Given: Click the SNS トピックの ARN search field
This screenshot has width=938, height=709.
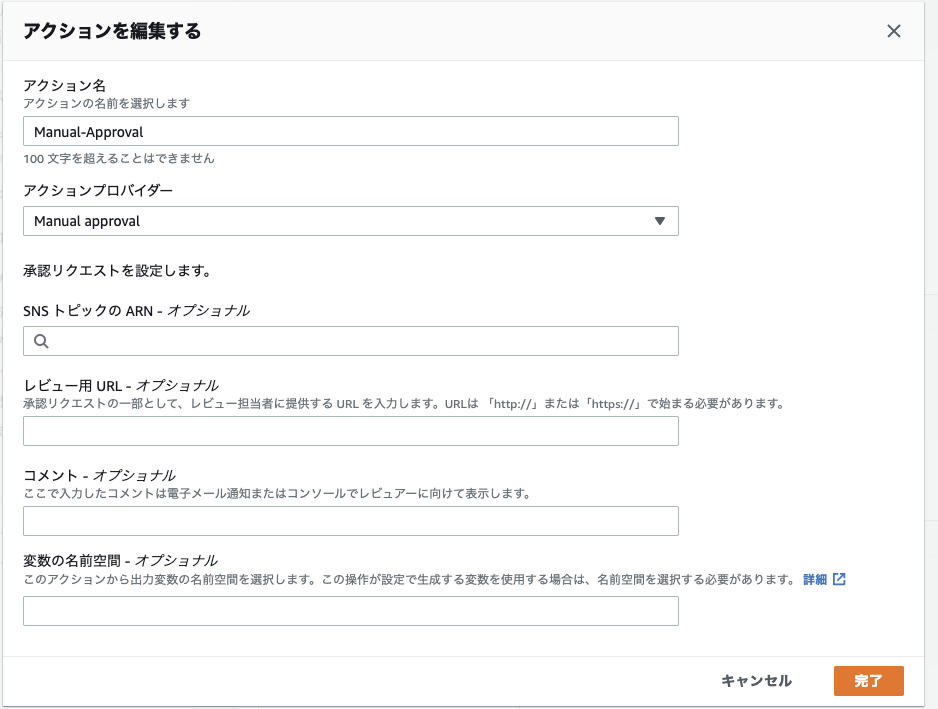Looking at the screenshot, I should [351, 341].
